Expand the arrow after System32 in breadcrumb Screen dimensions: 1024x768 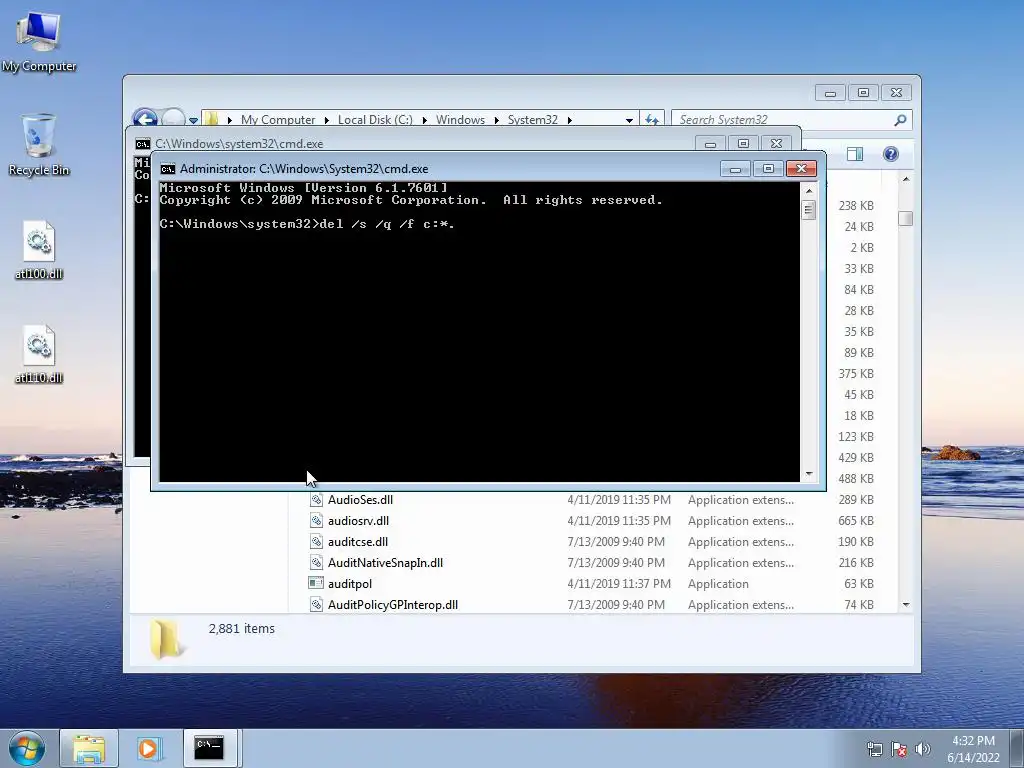(x=569, y=120)
